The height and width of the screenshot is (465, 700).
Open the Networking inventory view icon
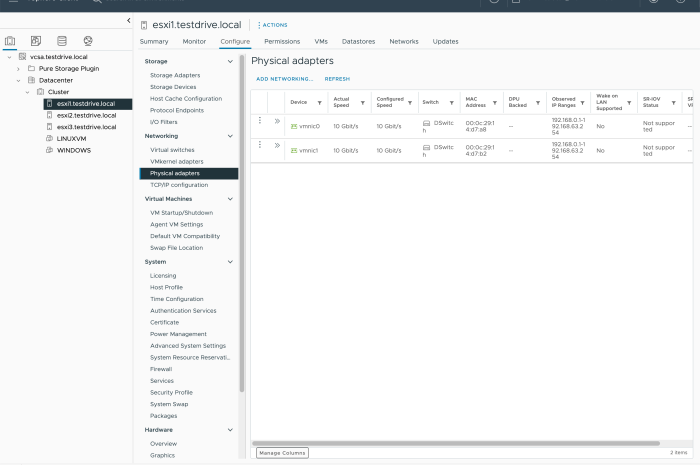88,41
